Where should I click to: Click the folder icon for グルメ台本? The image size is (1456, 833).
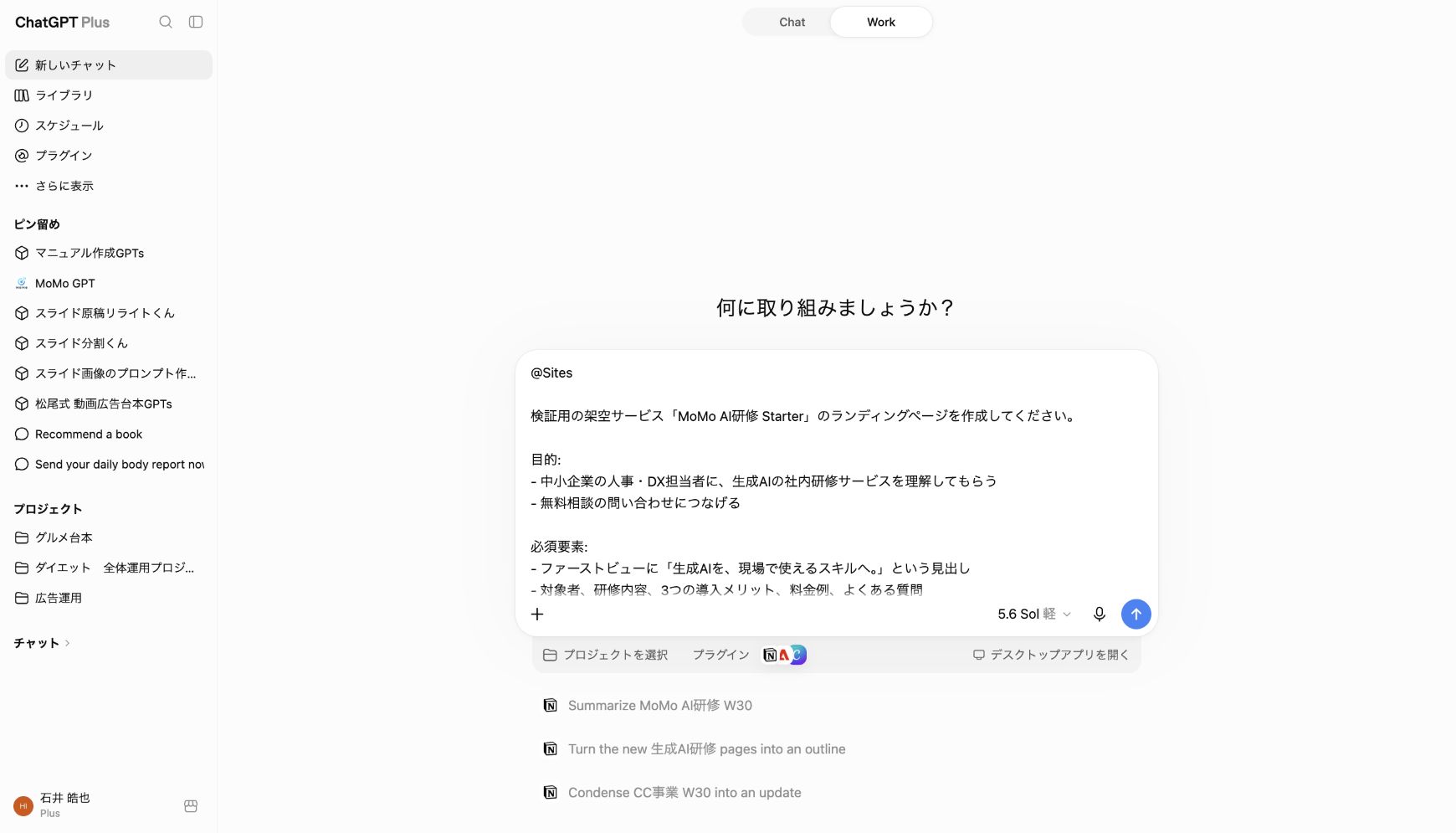click(22, 537)
